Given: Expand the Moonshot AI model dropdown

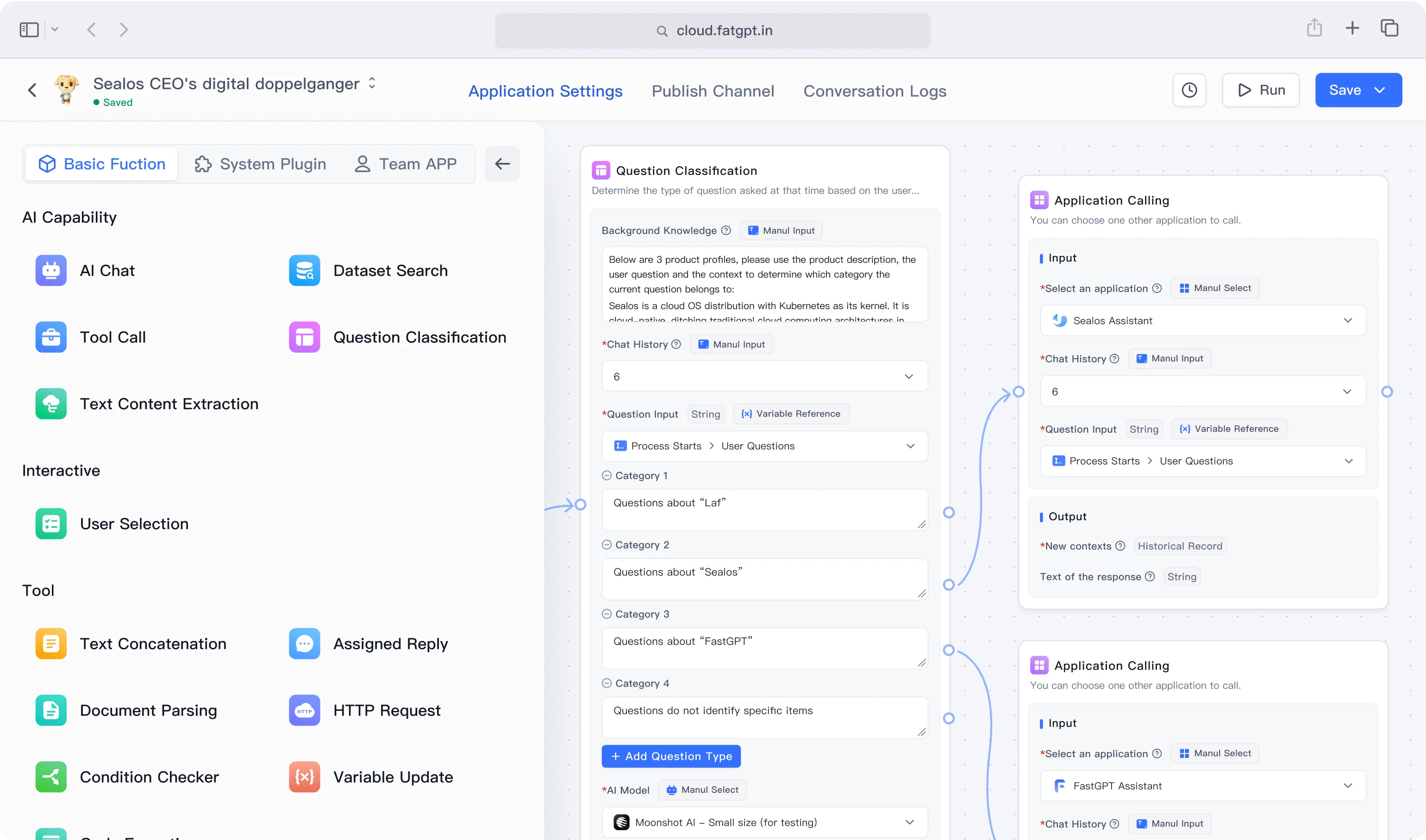Looking at the screenshot, I should 764,822.
